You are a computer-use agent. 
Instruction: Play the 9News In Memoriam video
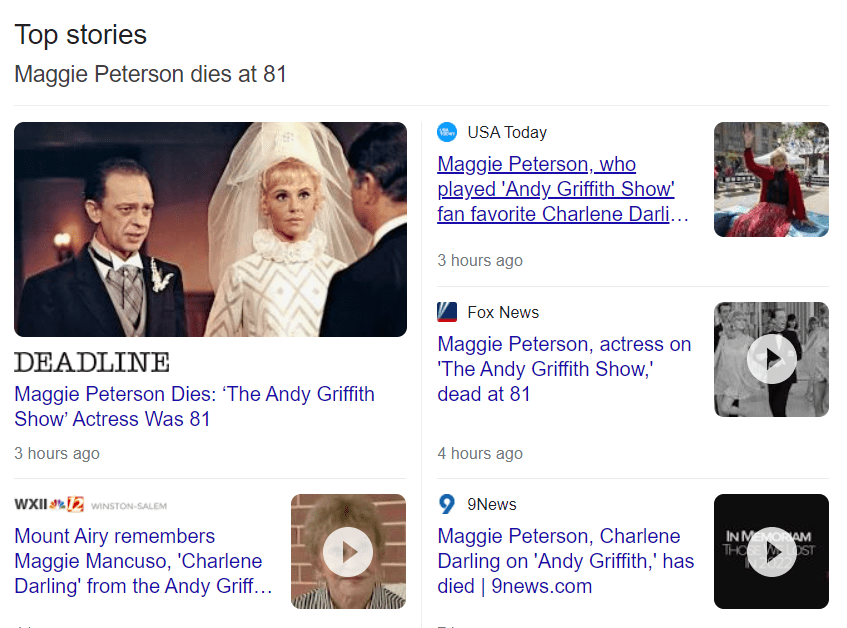click(771, 551)
